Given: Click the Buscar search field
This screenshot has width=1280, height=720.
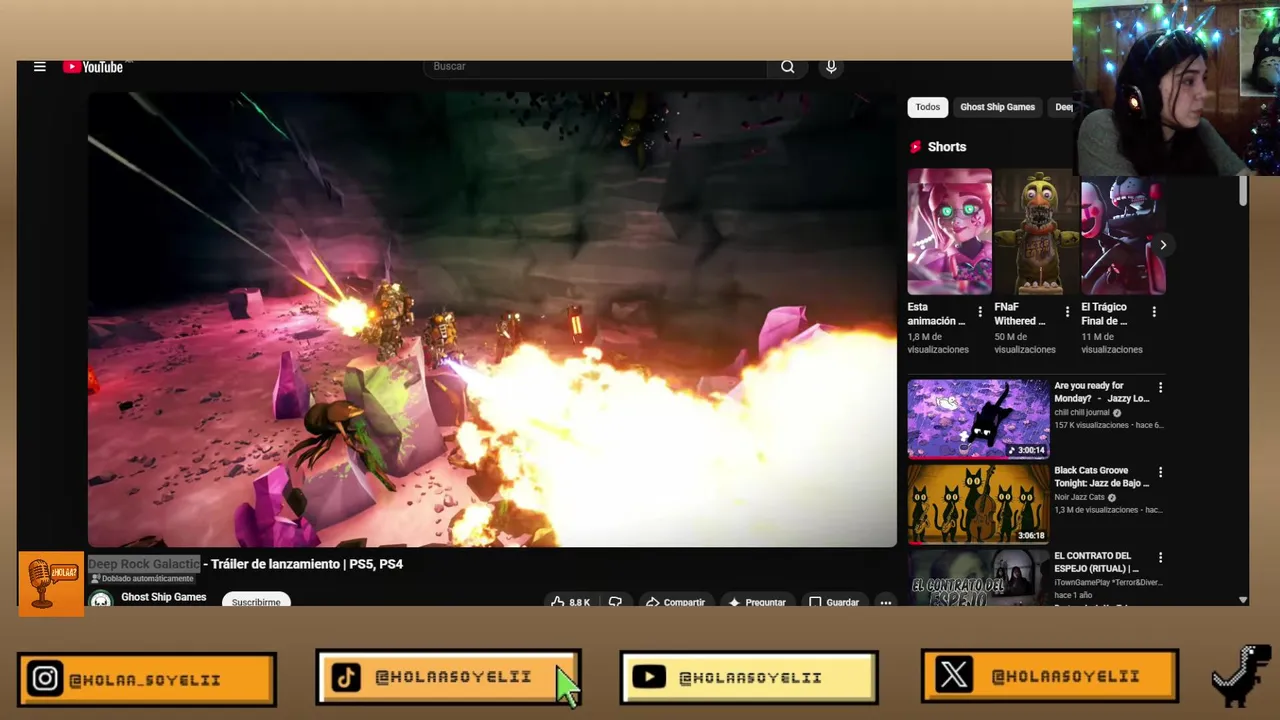Looking at the screenshot, I should tap(596, 66).
